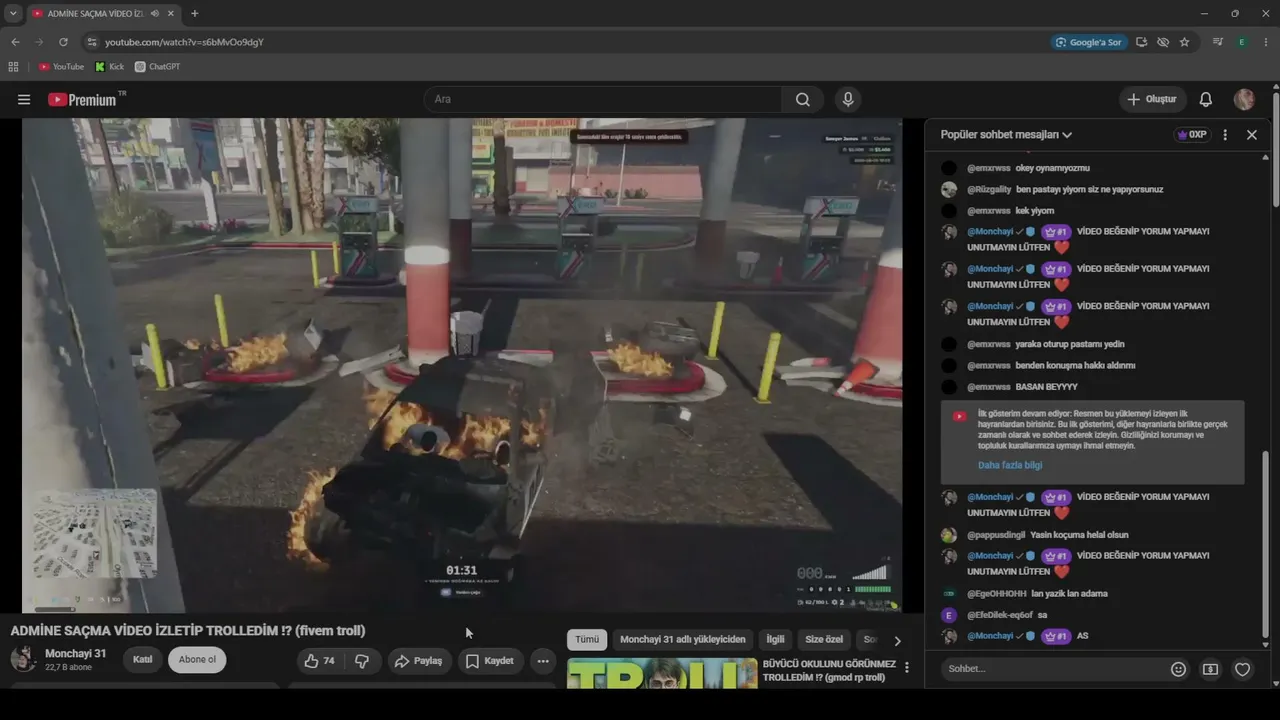Click the search magnifier button
Viewport: 1280px width, 720px height.
coord(803,100)
